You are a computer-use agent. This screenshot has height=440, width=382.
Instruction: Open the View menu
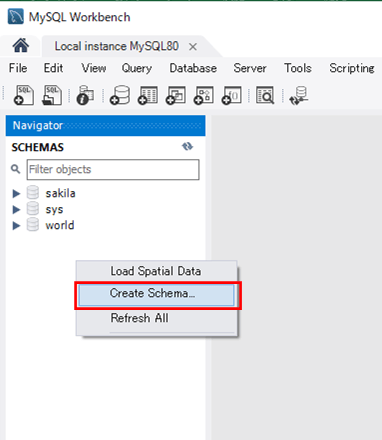pyautogui.click(x=94, y=68)
